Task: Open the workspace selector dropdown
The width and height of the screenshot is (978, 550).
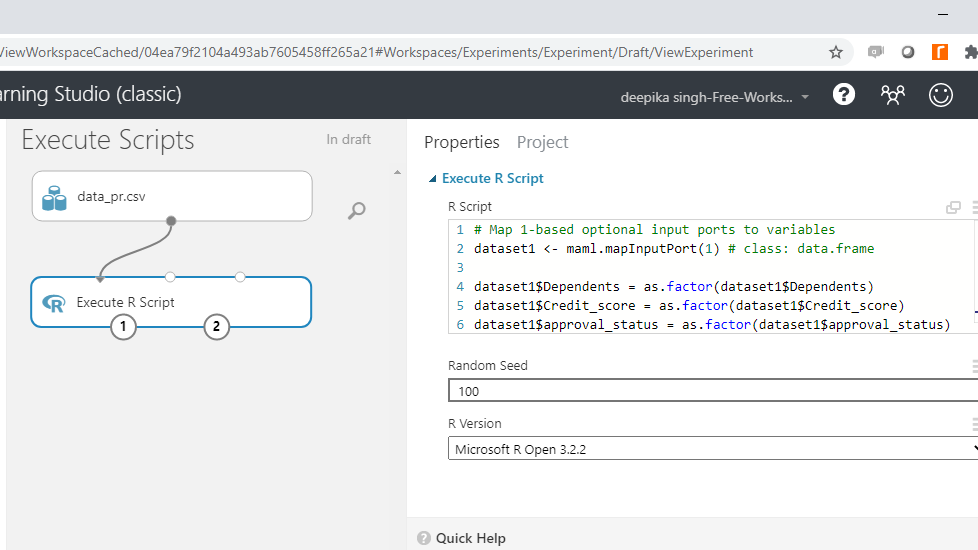Action: [715, 97]
